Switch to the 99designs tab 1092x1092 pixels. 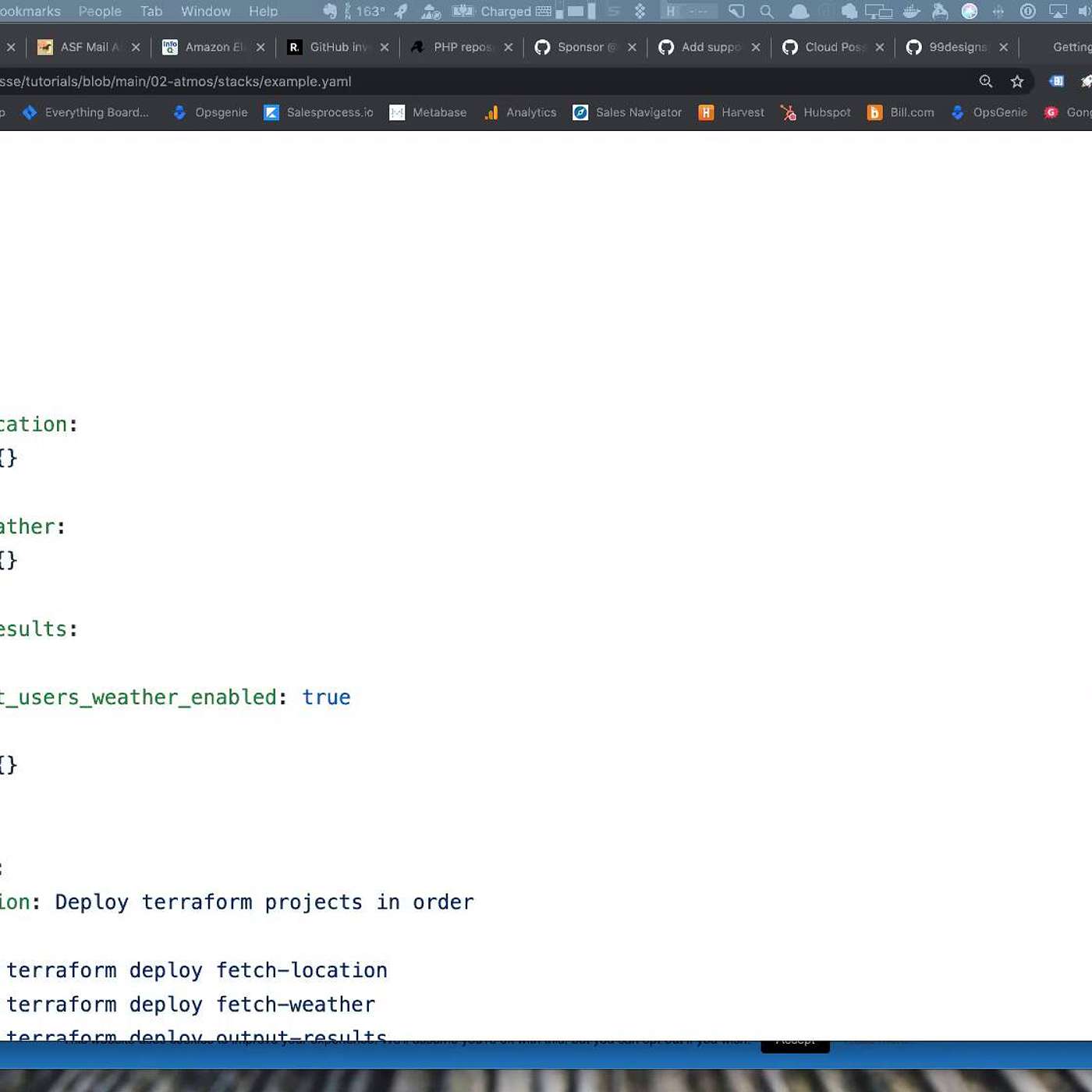point(949,47)
